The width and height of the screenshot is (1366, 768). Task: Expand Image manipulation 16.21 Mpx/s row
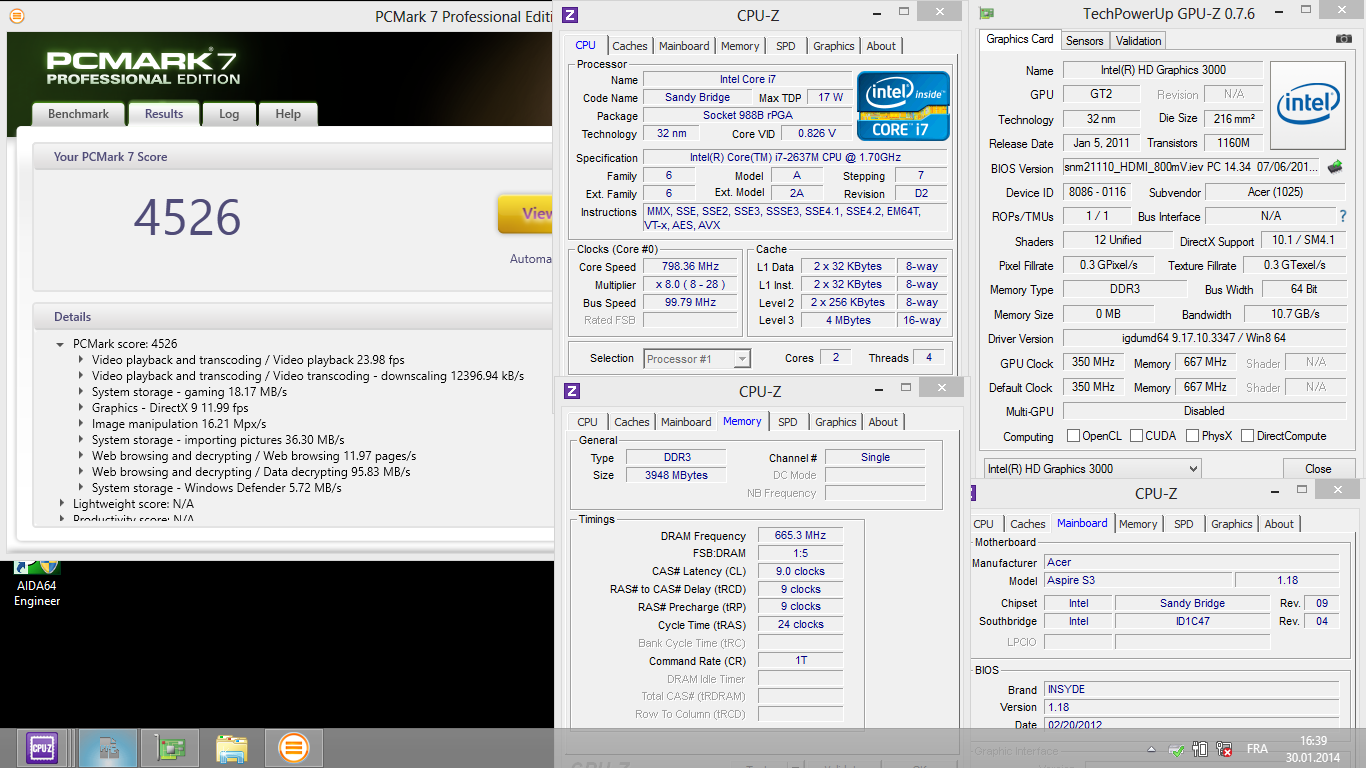point(81,424)
